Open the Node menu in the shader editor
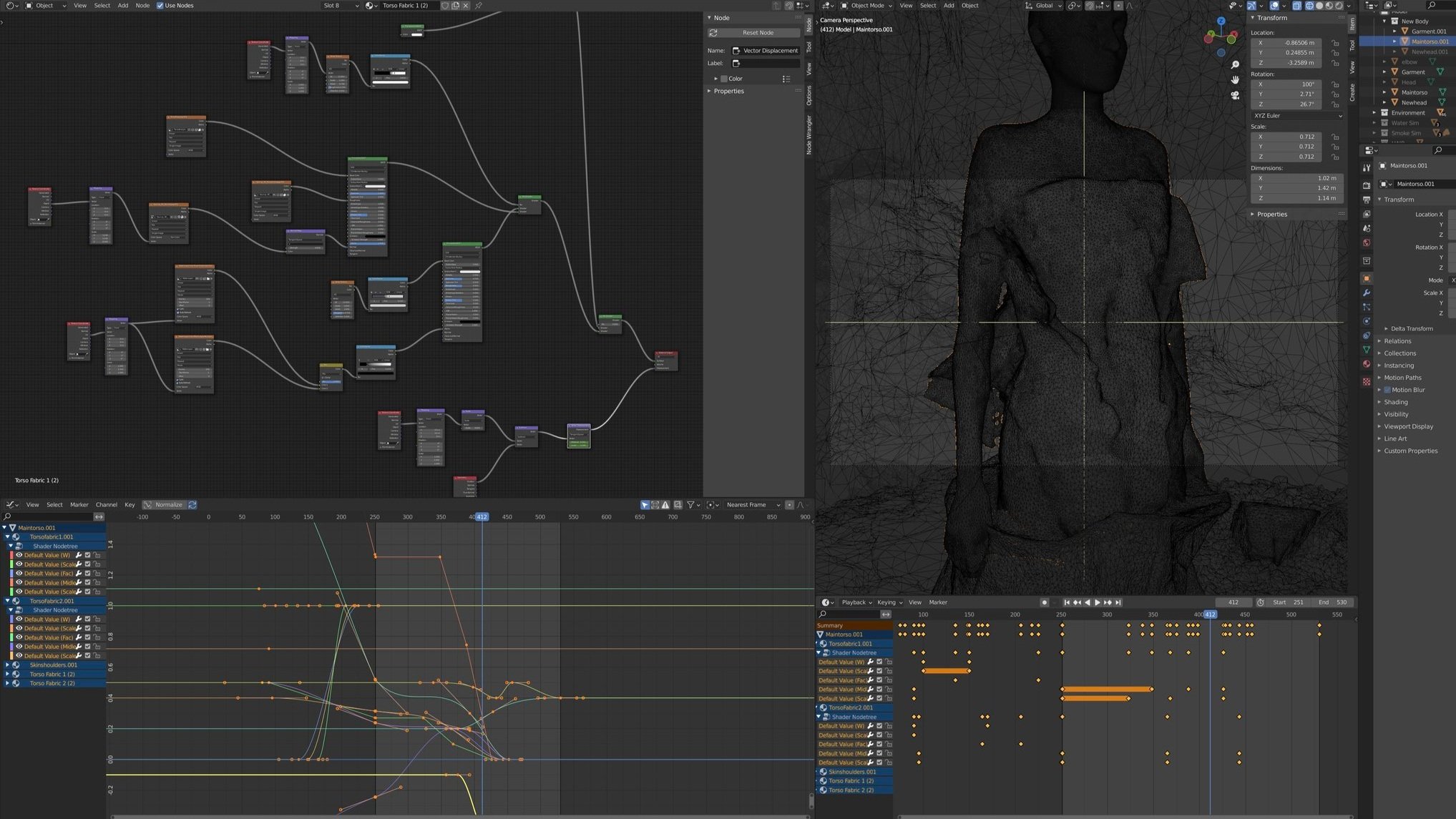This screenshot has width=1456, height=819. tap(142, 6)
